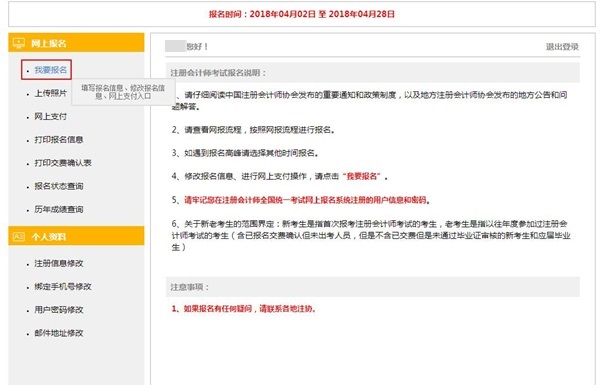Open the 我要报名 menu item
Viewport: 600px width, 385px height.
pos(51,70)
